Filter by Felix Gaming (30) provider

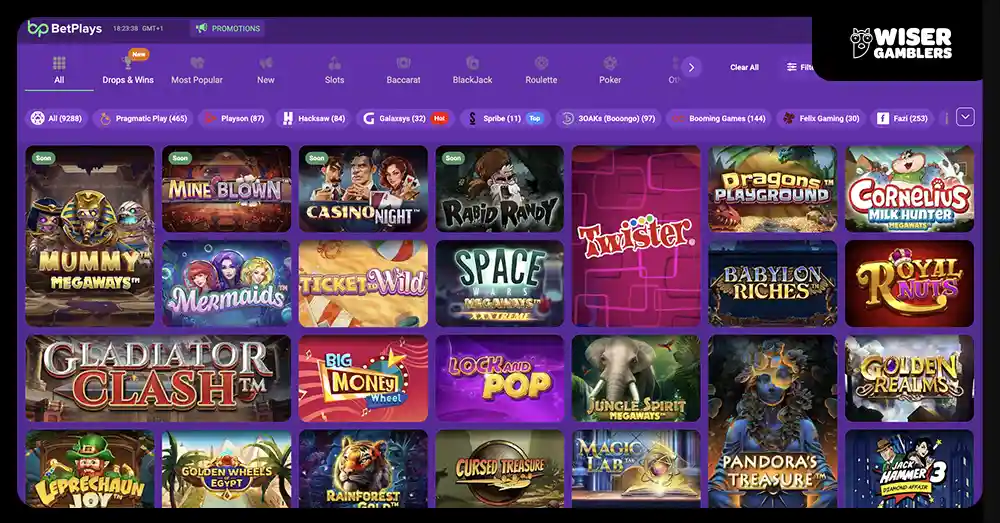[x=821, y=118]
